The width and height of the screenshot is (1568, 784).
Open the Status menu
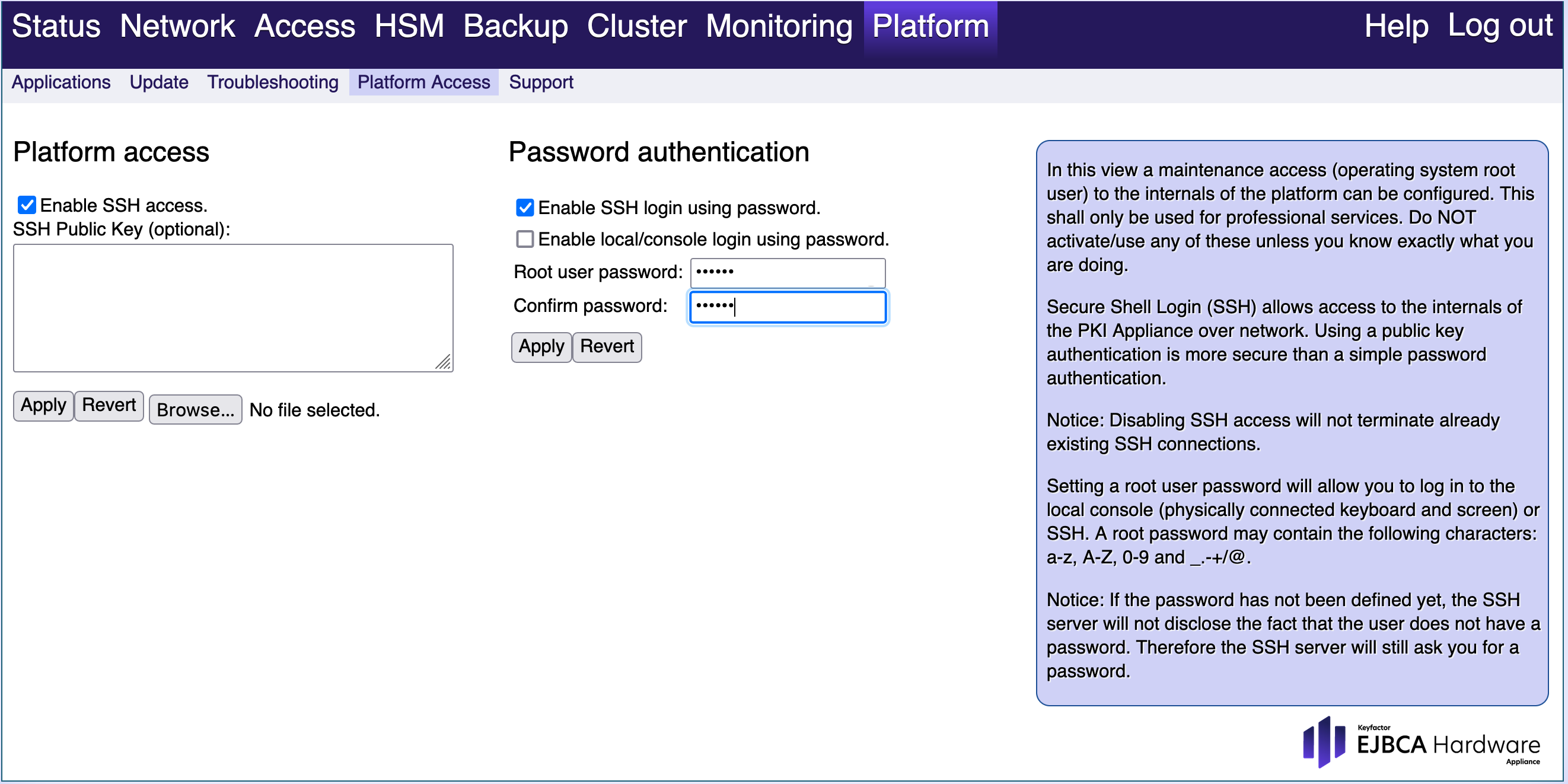(56, 27)
